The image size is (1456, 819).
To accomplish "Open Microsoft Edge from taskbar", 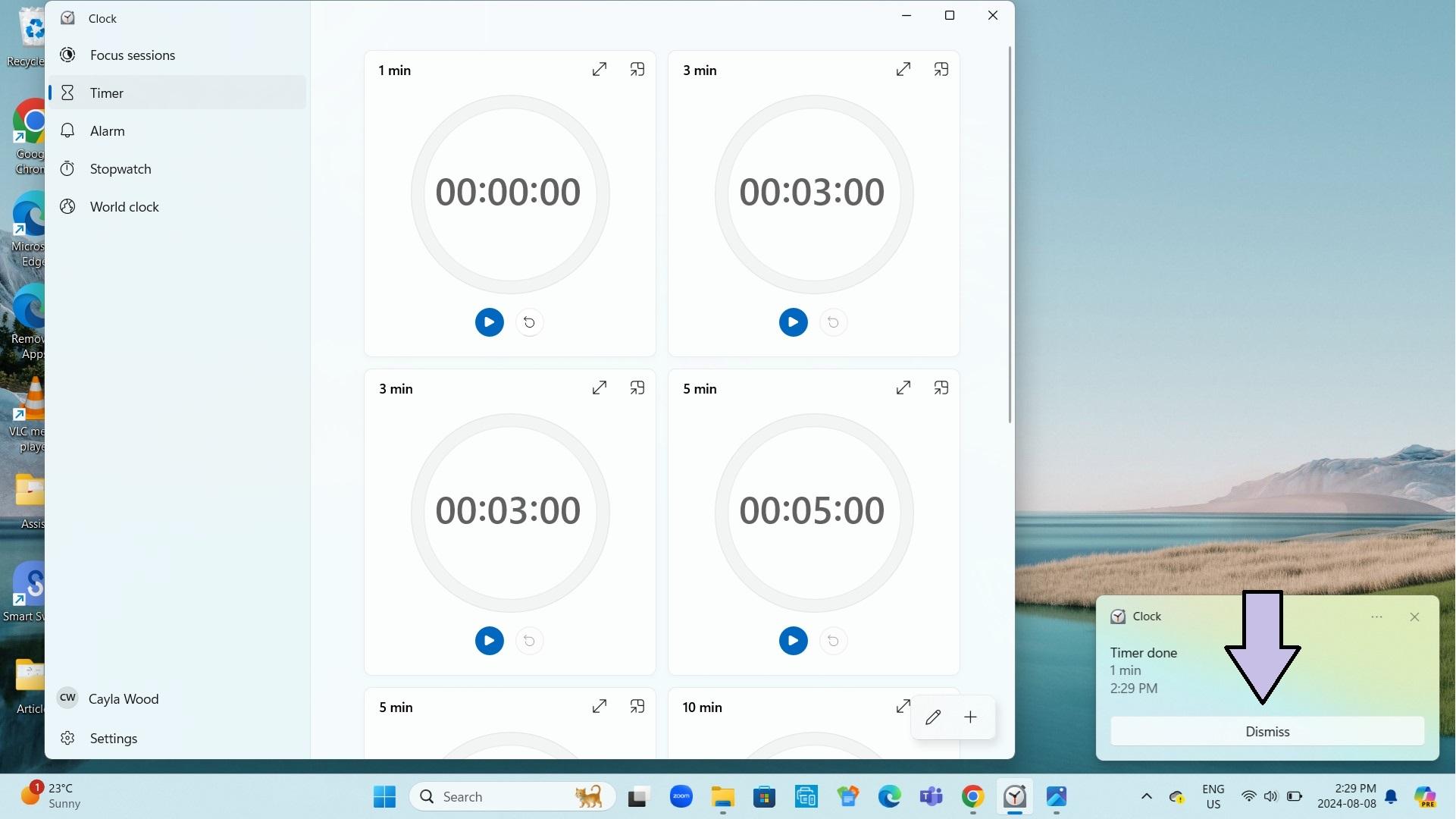I will [890, 797].
